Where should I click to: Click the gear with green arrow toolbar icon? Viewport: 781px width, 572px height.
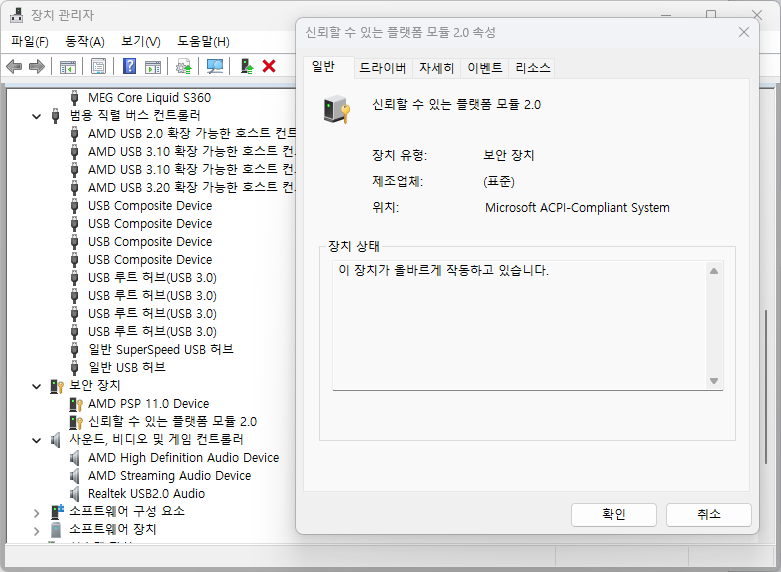coord(184,66)
